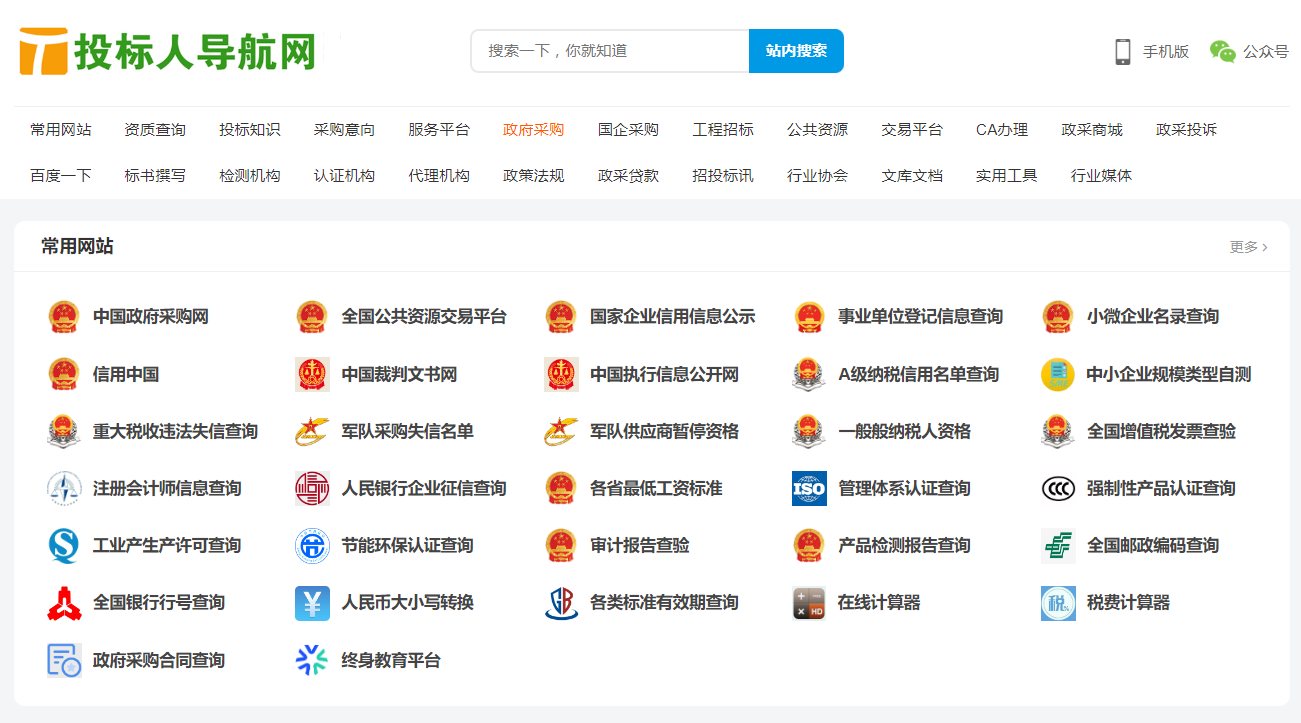
Task: Click the icon beside 中国执行信息公开网
Action: pyautogui.click(x=561, y=374)
